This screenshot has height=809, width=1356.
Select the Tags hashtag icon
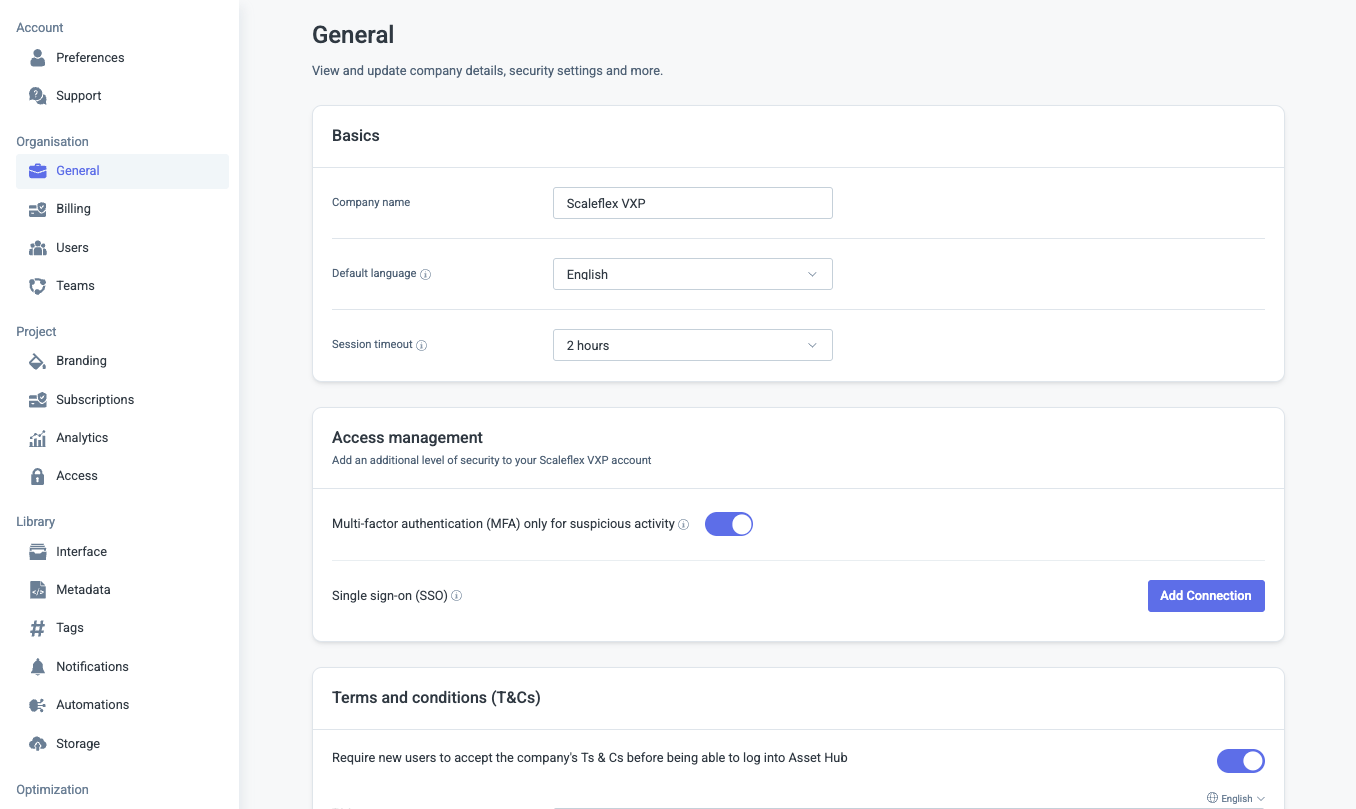37,628
